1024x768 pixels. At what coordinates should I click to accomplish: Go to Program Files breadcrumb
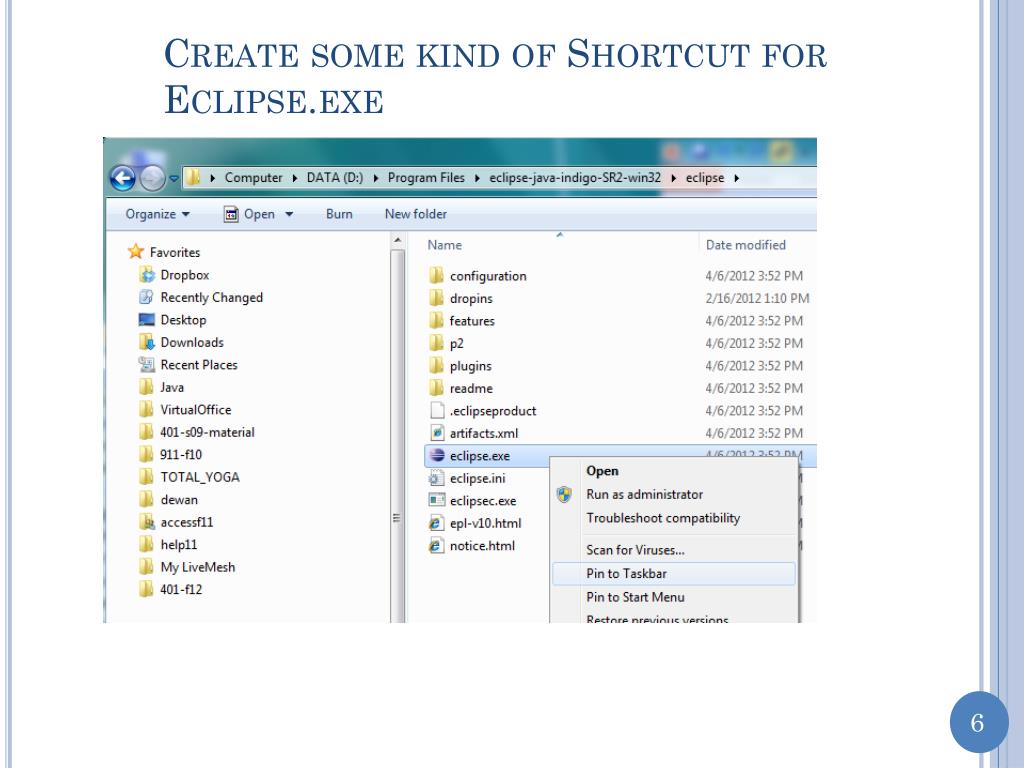click(x=426, y=178)
